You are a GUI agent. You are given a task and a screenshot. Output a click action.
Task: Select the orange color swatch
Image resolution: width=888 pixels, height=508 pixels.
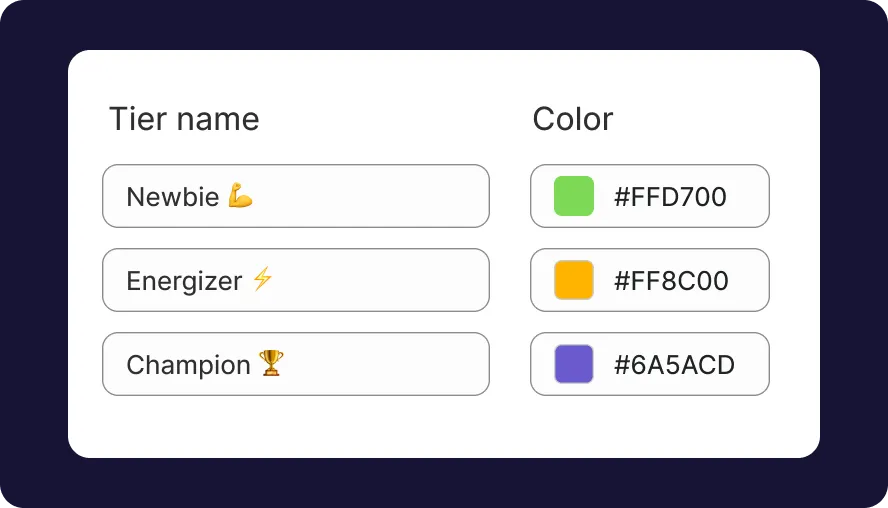[574, 280]
